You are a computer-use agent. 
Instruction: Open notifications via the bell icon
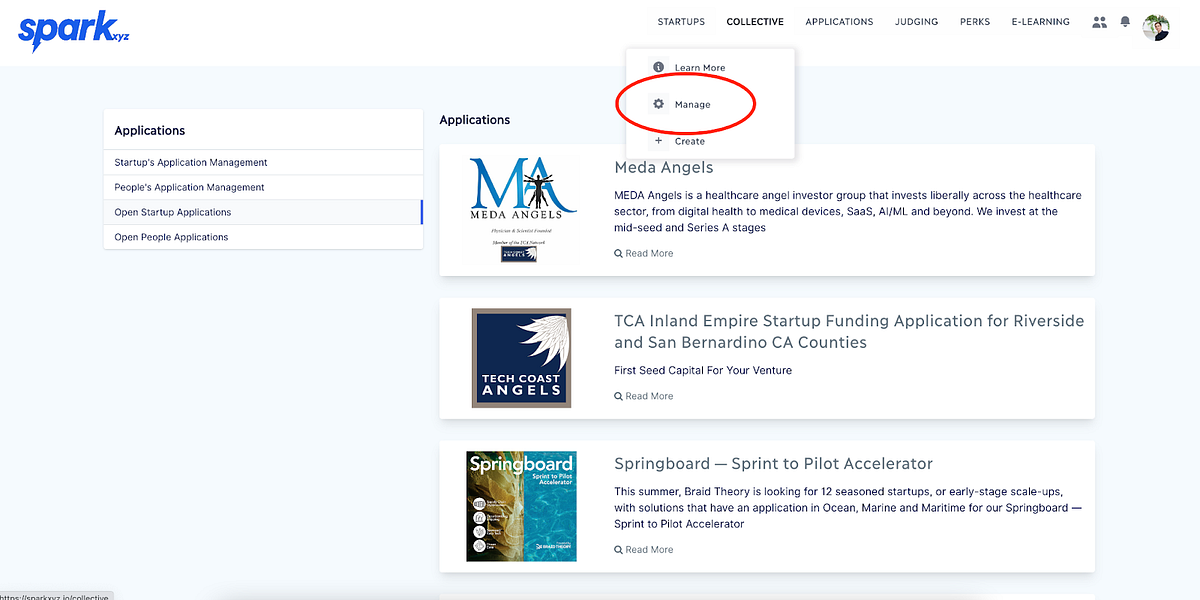(x=1125, y=21)
